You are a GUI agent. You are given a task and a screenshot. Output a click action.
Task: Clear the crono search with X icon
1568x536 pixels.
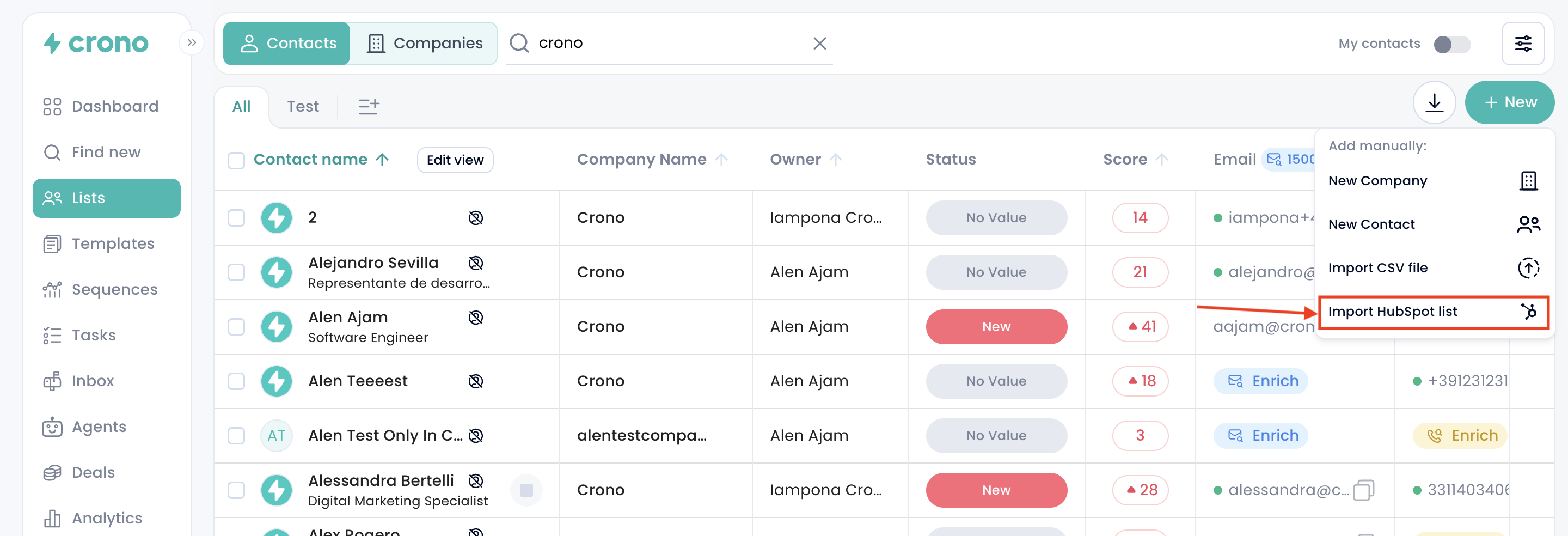point(819,43)
